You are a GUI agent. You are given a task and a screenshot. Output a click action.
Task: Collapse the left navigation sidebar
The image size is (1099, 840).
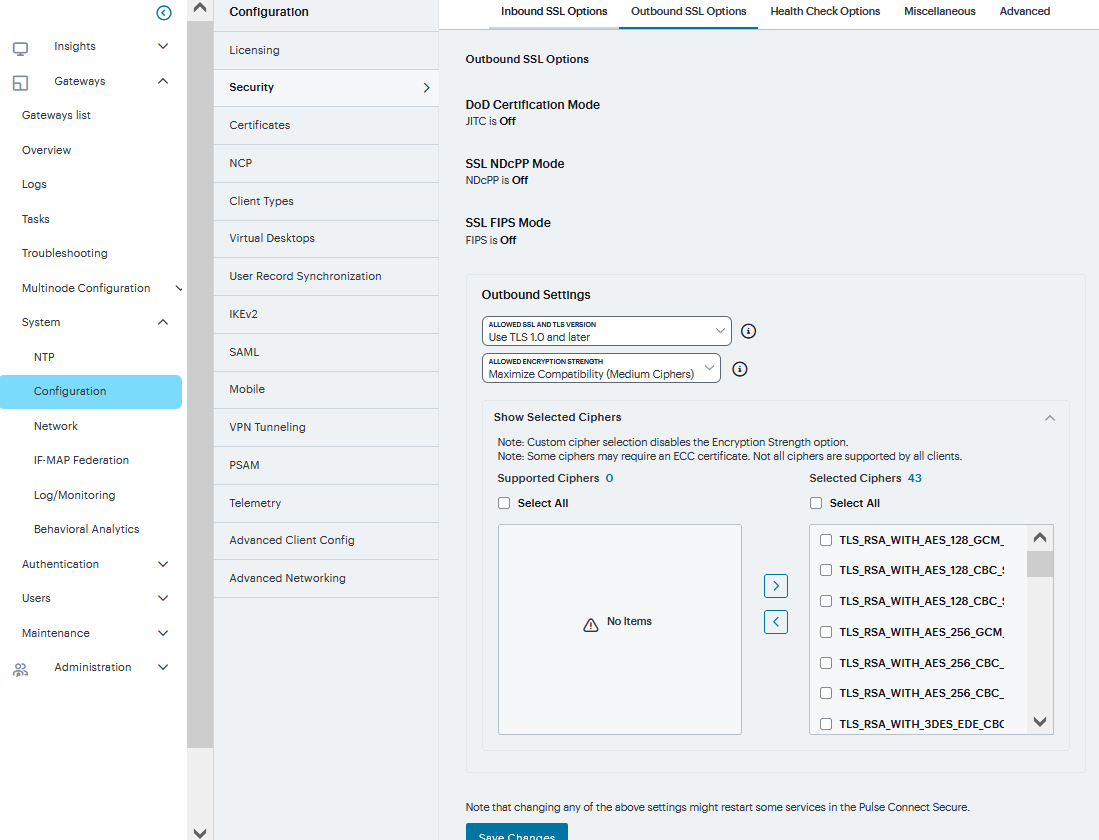point(164,13)
